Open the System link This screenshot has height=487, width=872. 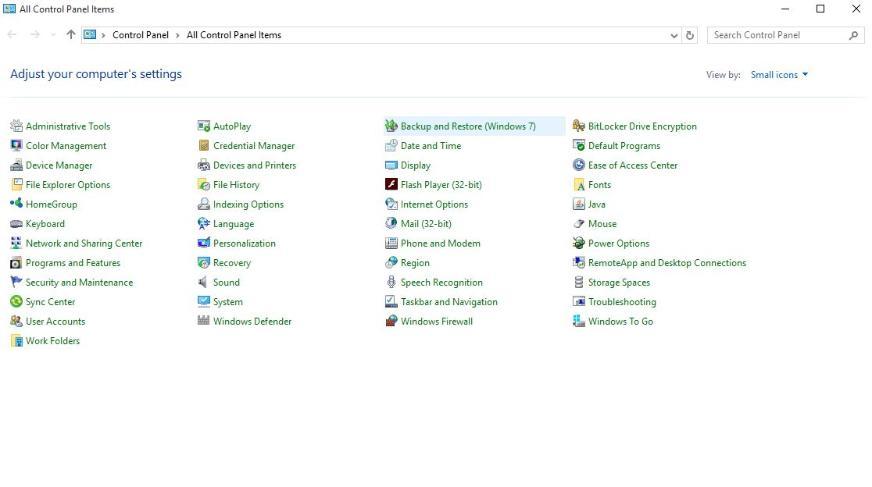tap(227, 302)
